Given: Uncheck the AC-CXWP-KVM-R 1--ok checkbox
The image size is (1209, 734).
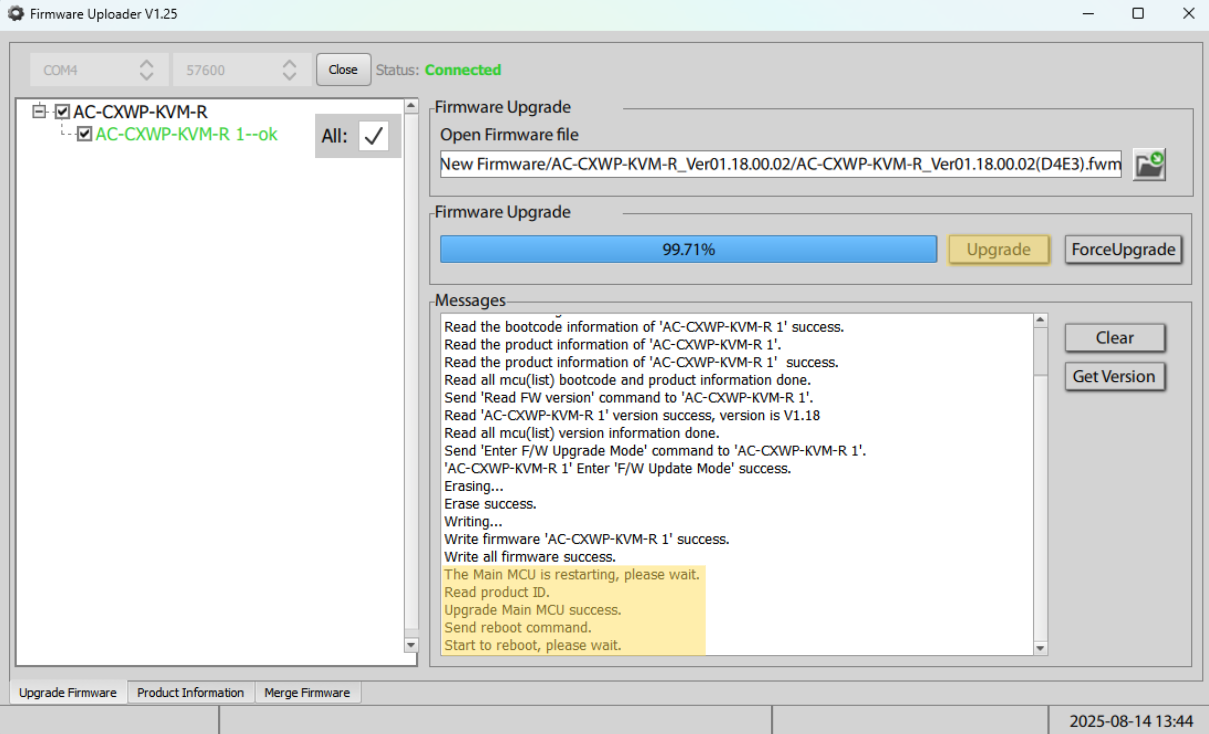Looking at the screenshot, I should pyautogui.click(x=85, y=134).
